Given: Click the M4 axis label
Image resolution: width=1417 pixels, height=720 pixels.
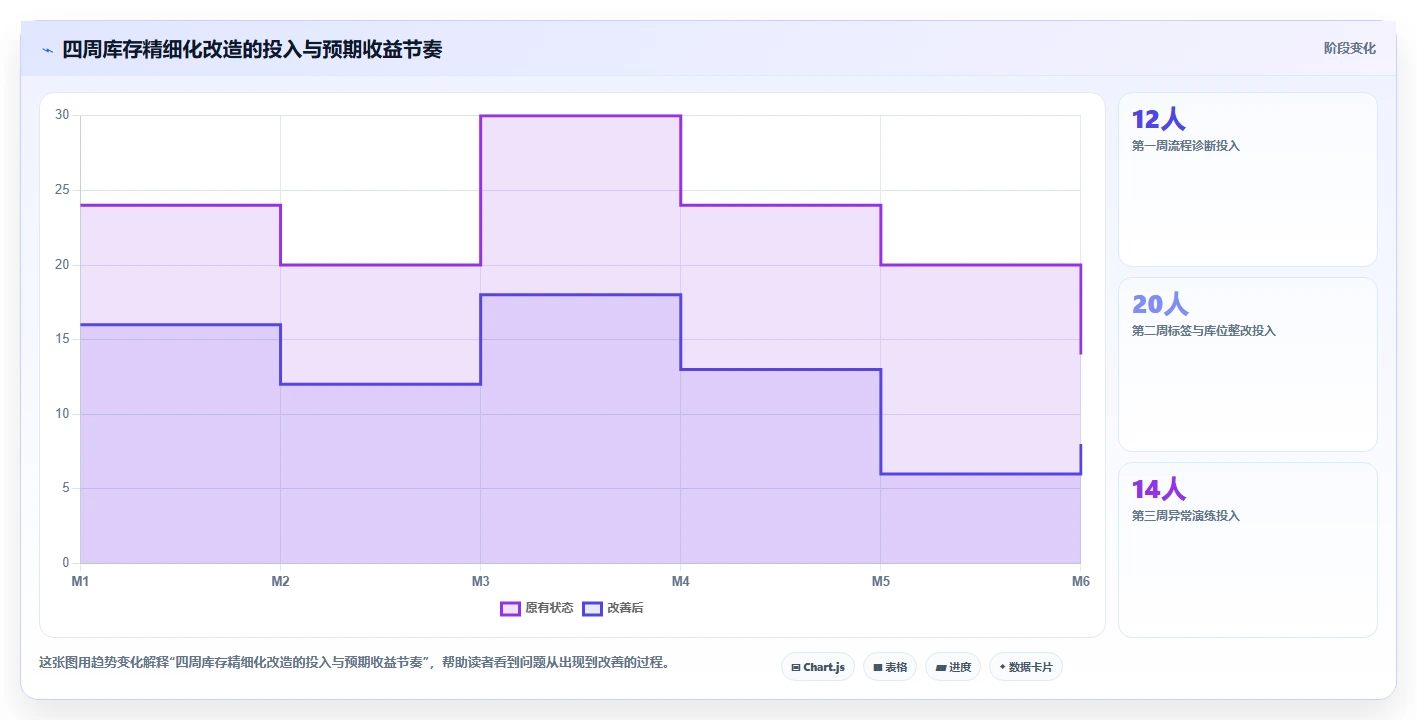Looking at the screenshot, I should [680, 581].
